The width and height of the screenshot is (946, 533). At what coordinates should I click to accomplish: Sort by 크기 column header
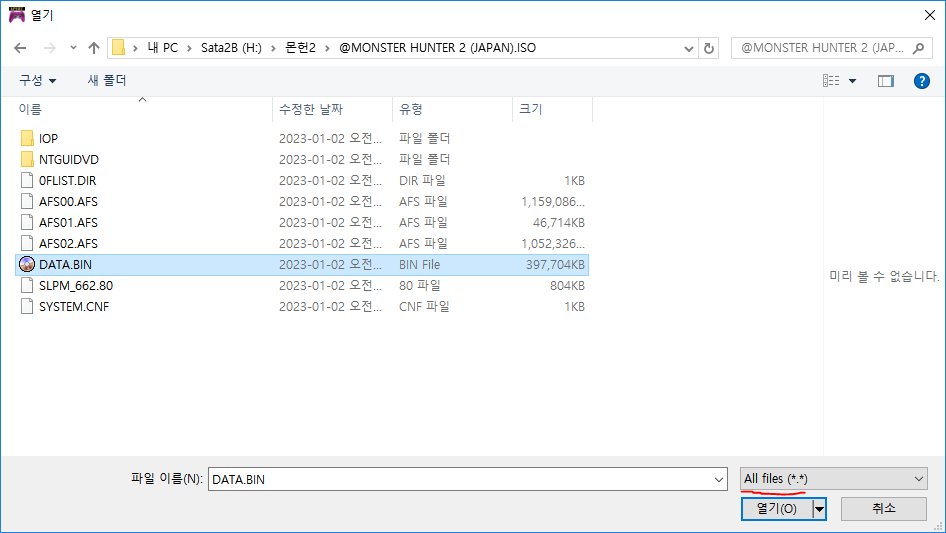pos(531,109)
